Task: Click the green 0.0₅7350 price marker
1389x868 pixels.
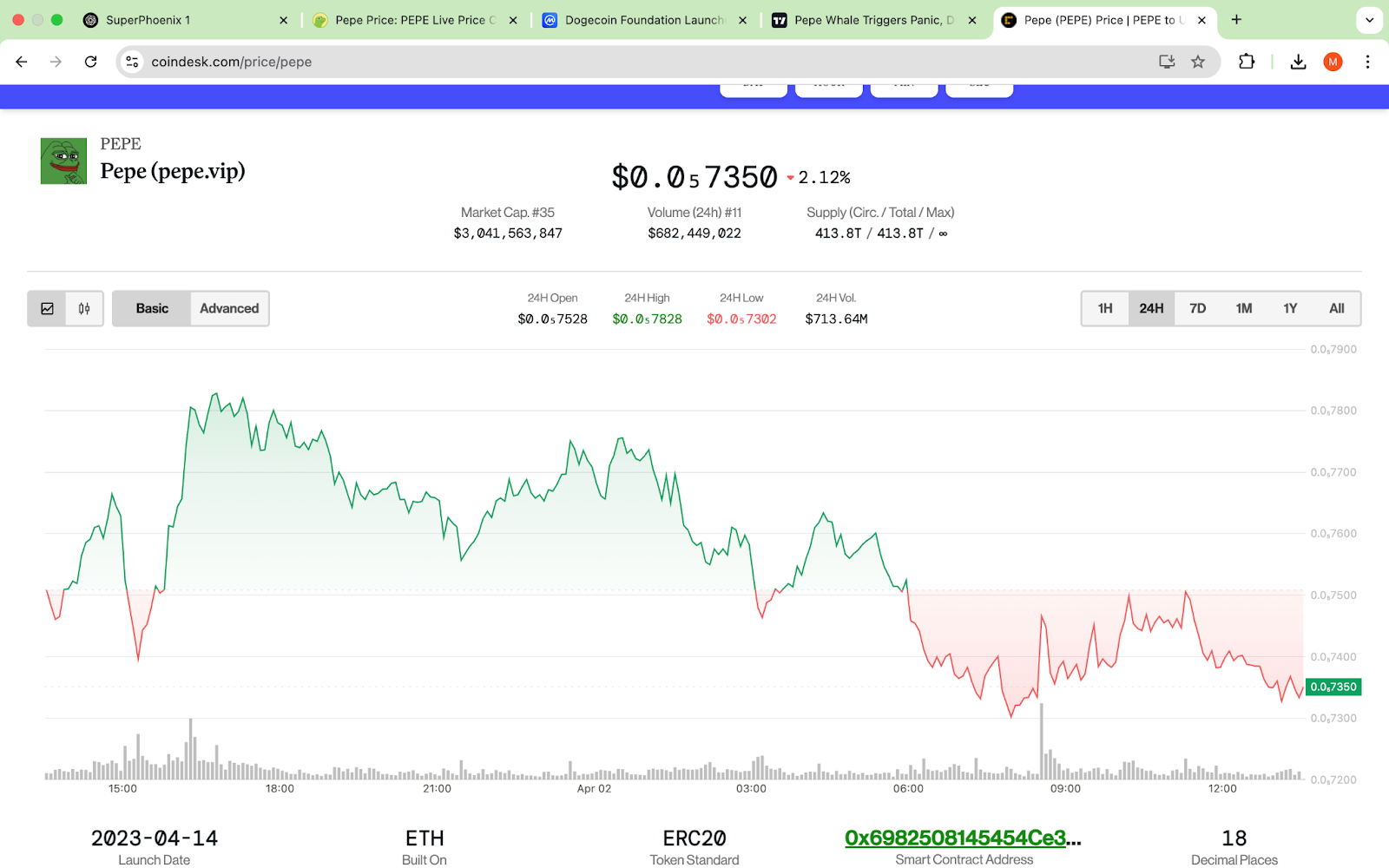Action: coord(1333,687)
